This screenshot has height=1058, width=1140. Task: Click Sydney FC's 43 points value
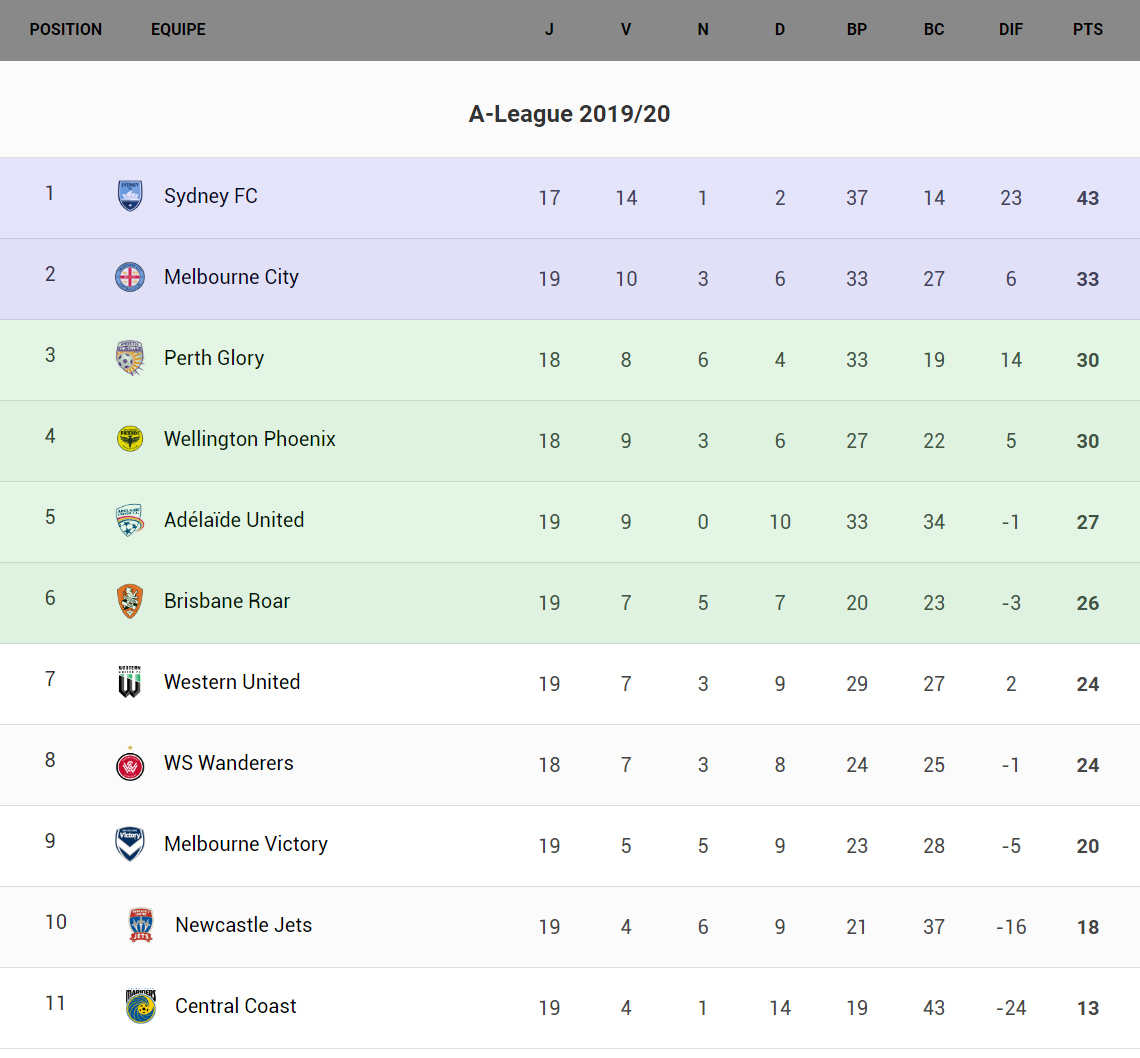pyautogui.click(x=1088, y=198)
